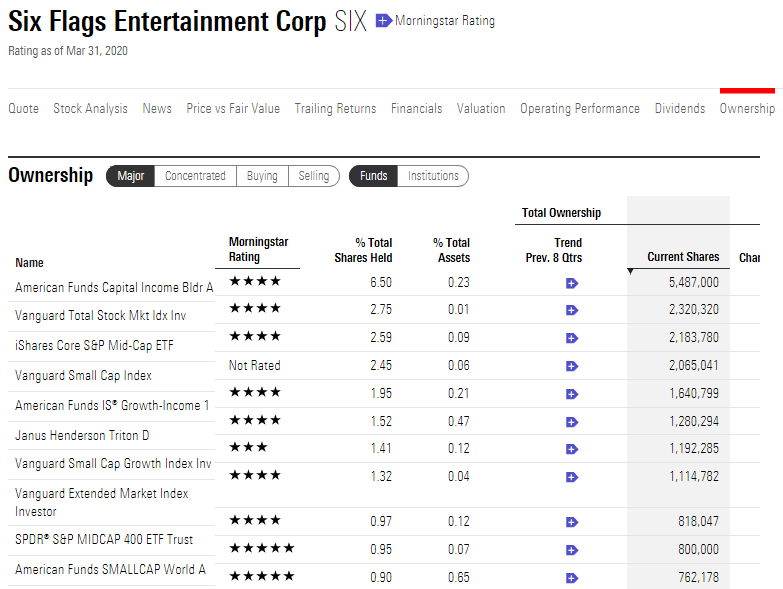Open SPDR S&P MIDCAP 400 ETF Trust
This screenshot has height=589, width=783.
(104, 539)
